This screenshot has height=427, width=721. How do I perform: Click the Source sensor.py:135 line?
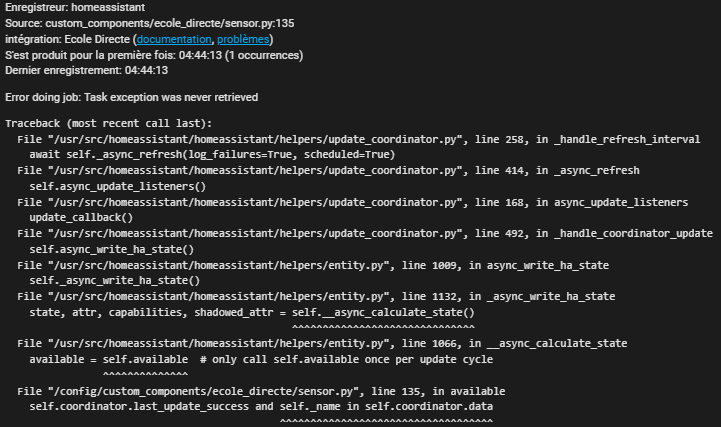coord(149,23)
